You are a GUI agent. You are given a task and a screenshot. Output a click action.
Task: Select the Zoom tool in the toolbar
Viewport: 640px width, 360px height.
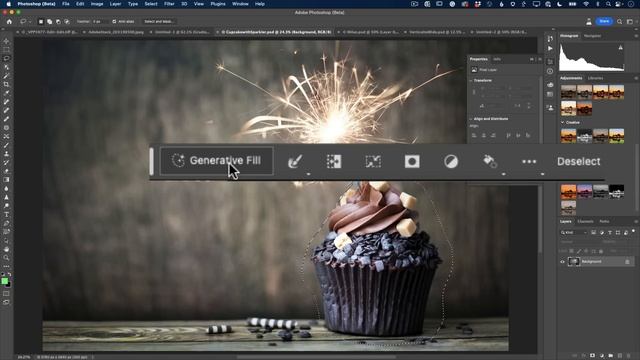click(6, 258)
